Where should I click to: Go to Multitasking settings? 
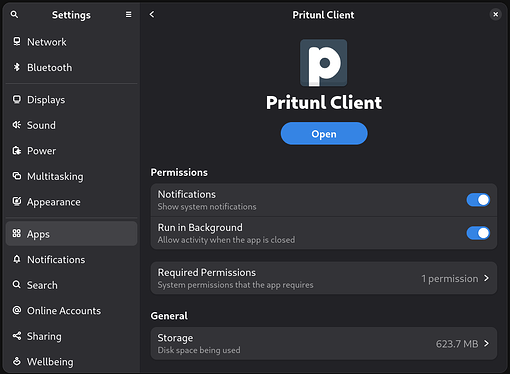[x=71, y=176]
